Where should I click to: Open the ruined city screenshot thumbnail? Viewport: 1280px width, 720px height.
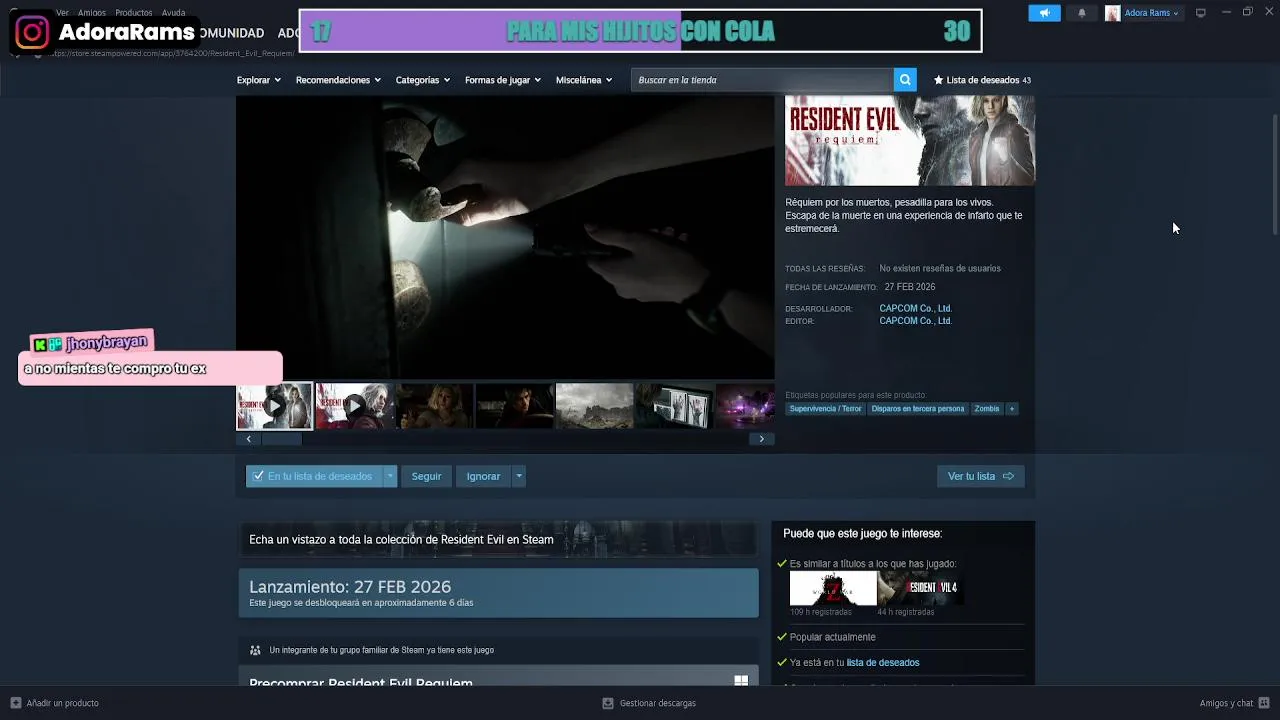[594, 406]
